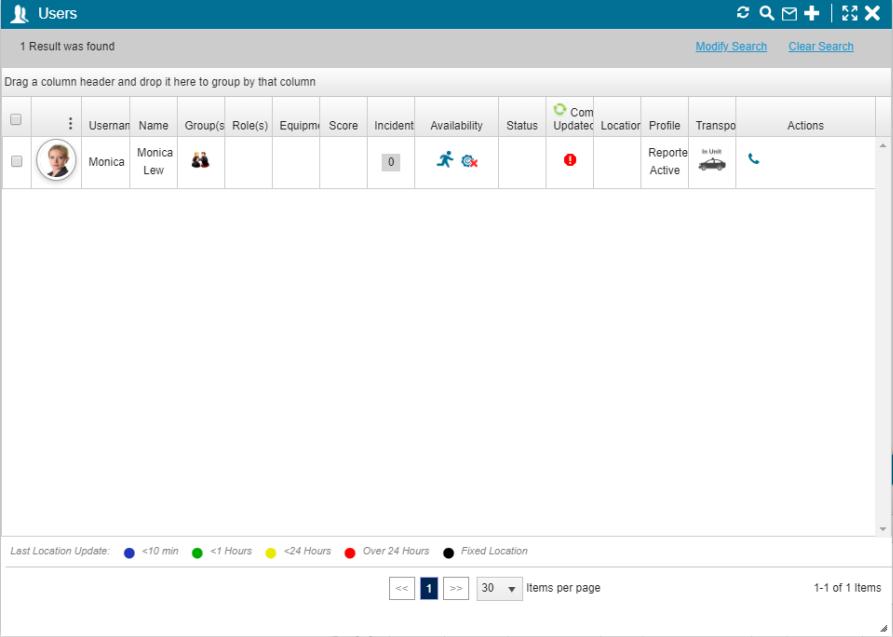Call Monica using the phone icon
The width and height of the screenshot is (893, 637).
click(x=753, y=159)
